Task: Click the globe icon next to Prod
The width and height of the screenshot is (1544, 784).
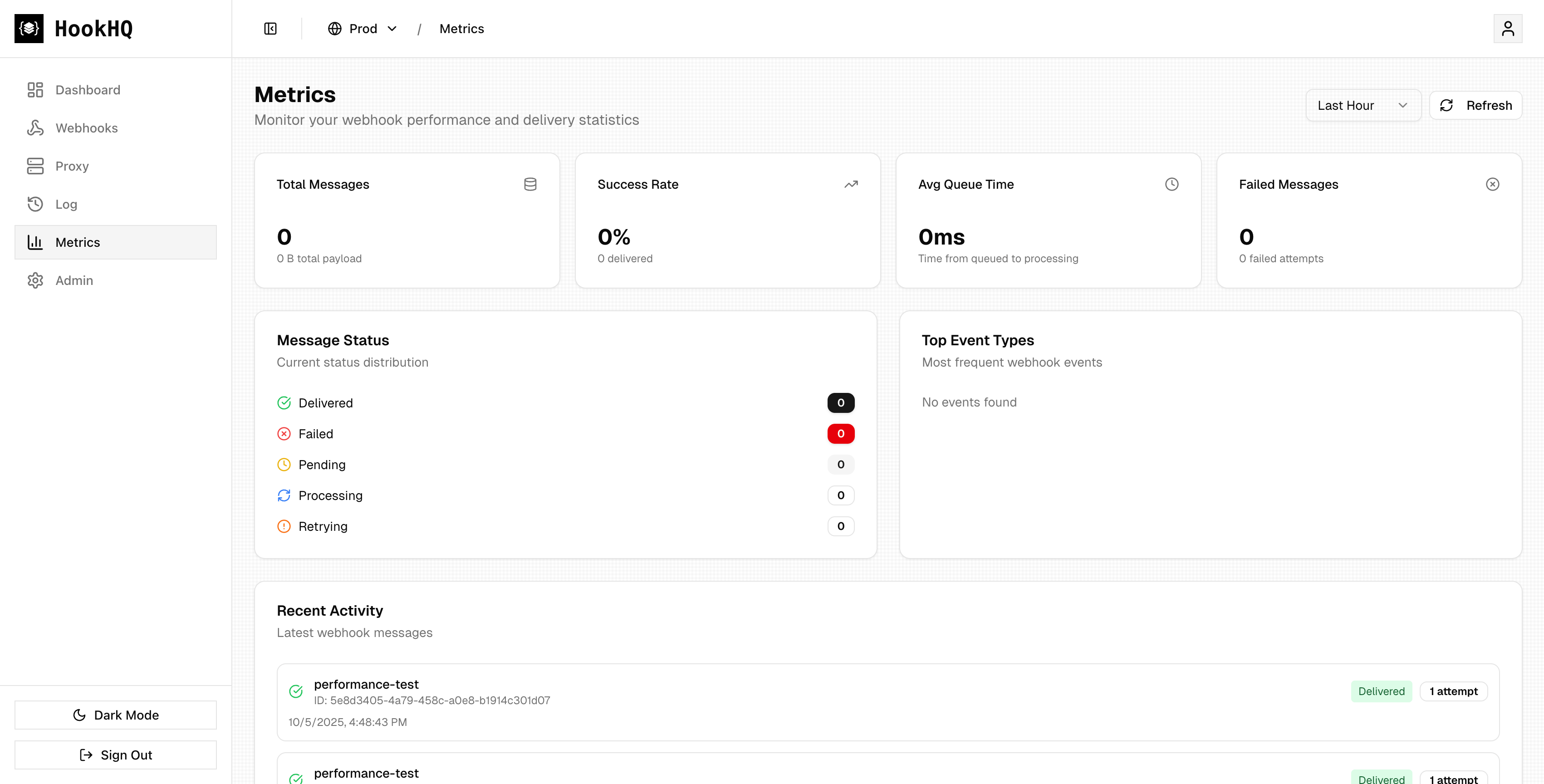Action: [334, 29]
